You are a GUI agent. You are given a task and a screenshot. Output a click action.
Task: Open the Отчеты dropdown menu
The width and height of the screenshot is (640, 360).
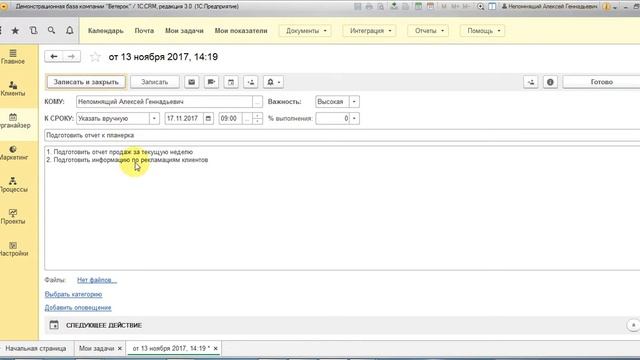click(x=428, y=31)
